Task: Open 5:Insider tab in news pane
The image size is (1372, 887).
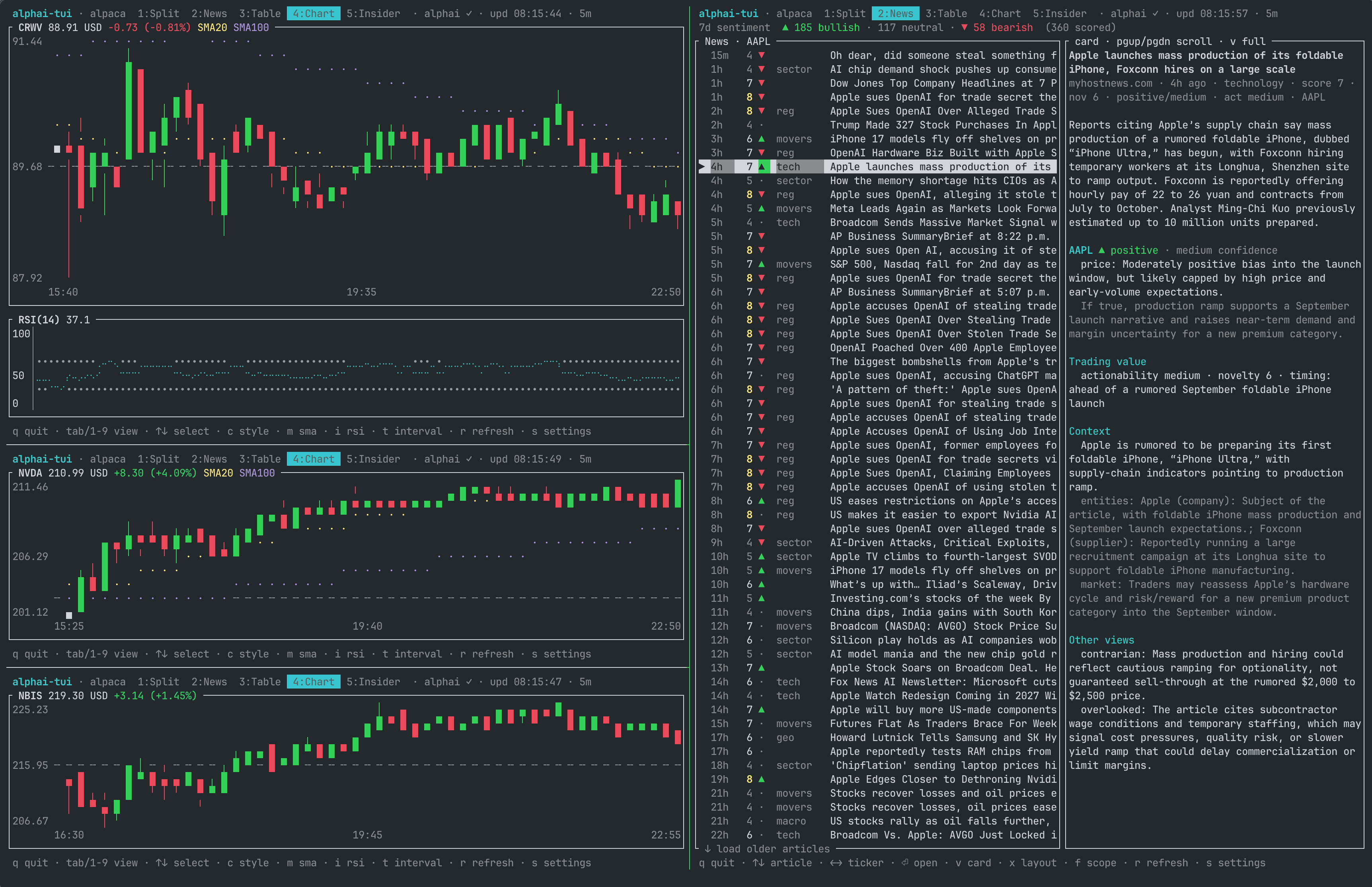Action: [1059, 13]
